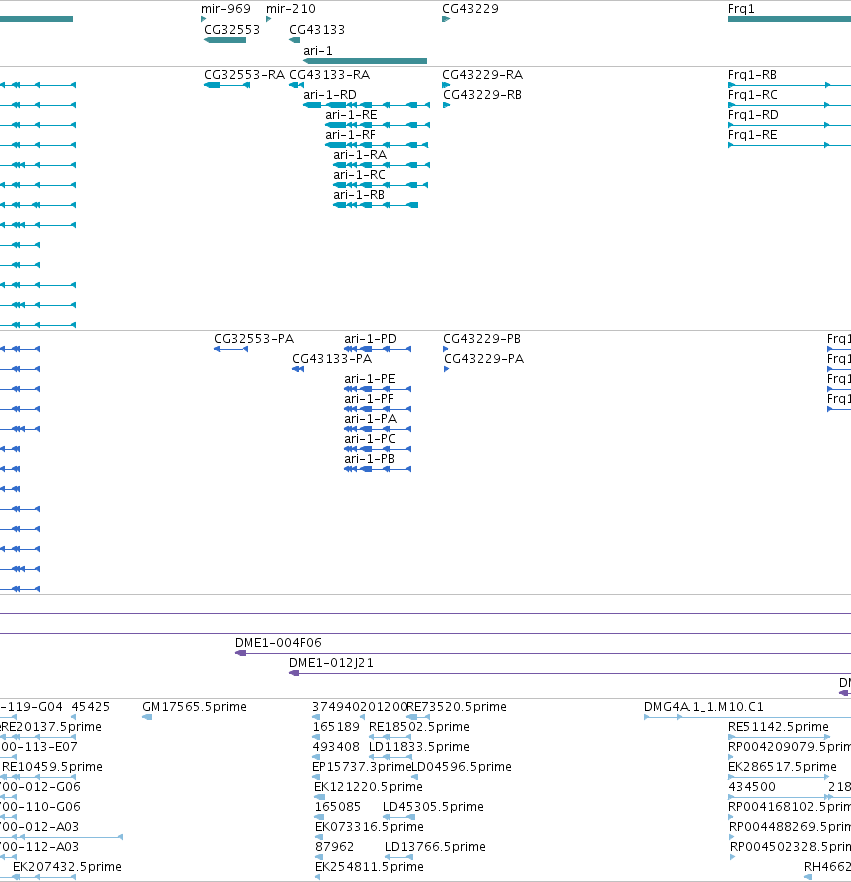Select the Frq1-RC transcript label
The height and width of the screenshot is (882, 851).
(x=753, y=95)
